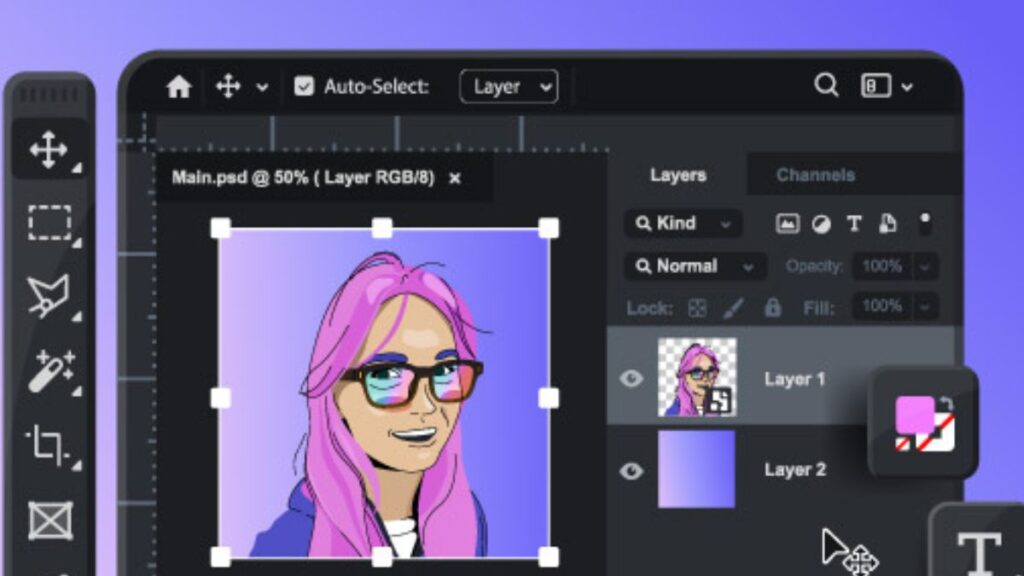1024x576 pixels.
Task: Click the background no-color swatch
Action: click(x=942, y=438)
